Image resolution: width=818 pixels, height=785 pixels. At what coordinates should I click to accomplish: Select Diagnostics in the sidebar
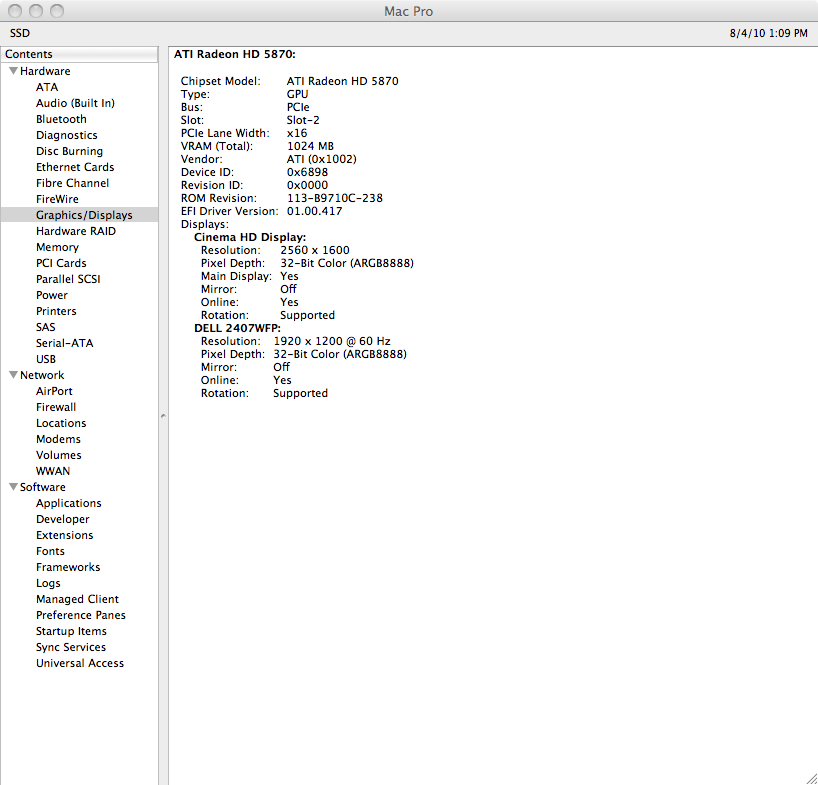pos(67,135)
